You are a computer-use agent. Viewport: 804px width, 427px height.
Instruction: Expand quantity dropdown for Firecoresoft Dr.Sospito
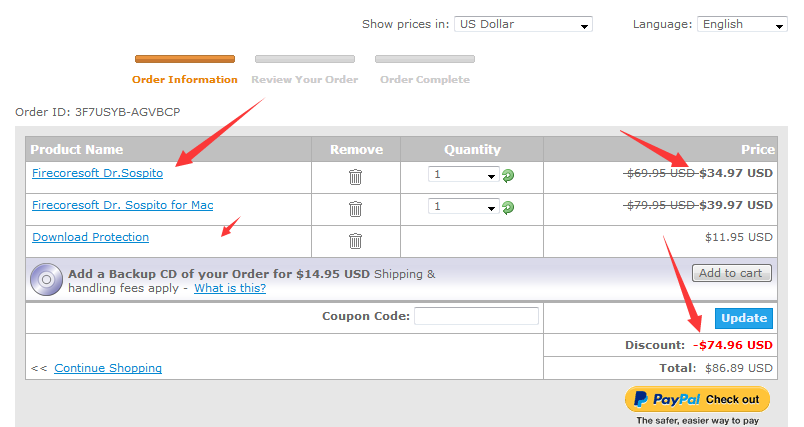point(463,175)
